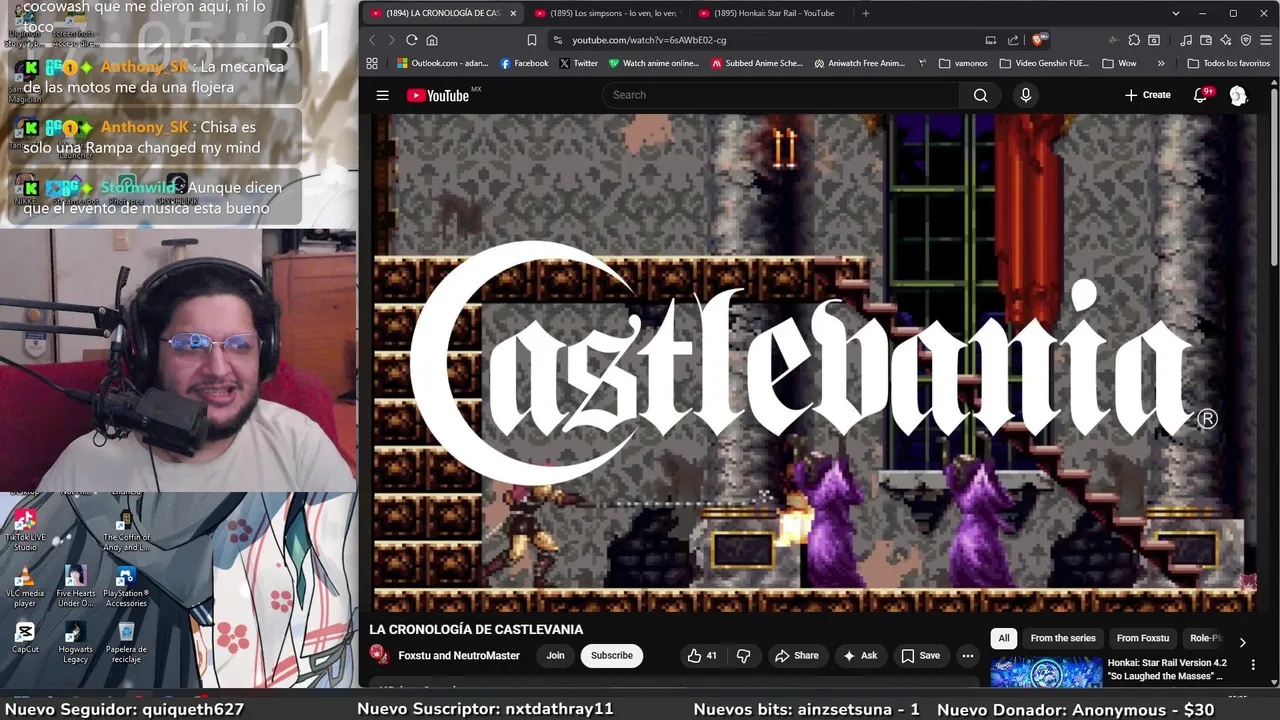Open the Brave VPN shield icon
Viewport: 1280px width, 720px height.
pyautogui.click(x=1246, y=40)
